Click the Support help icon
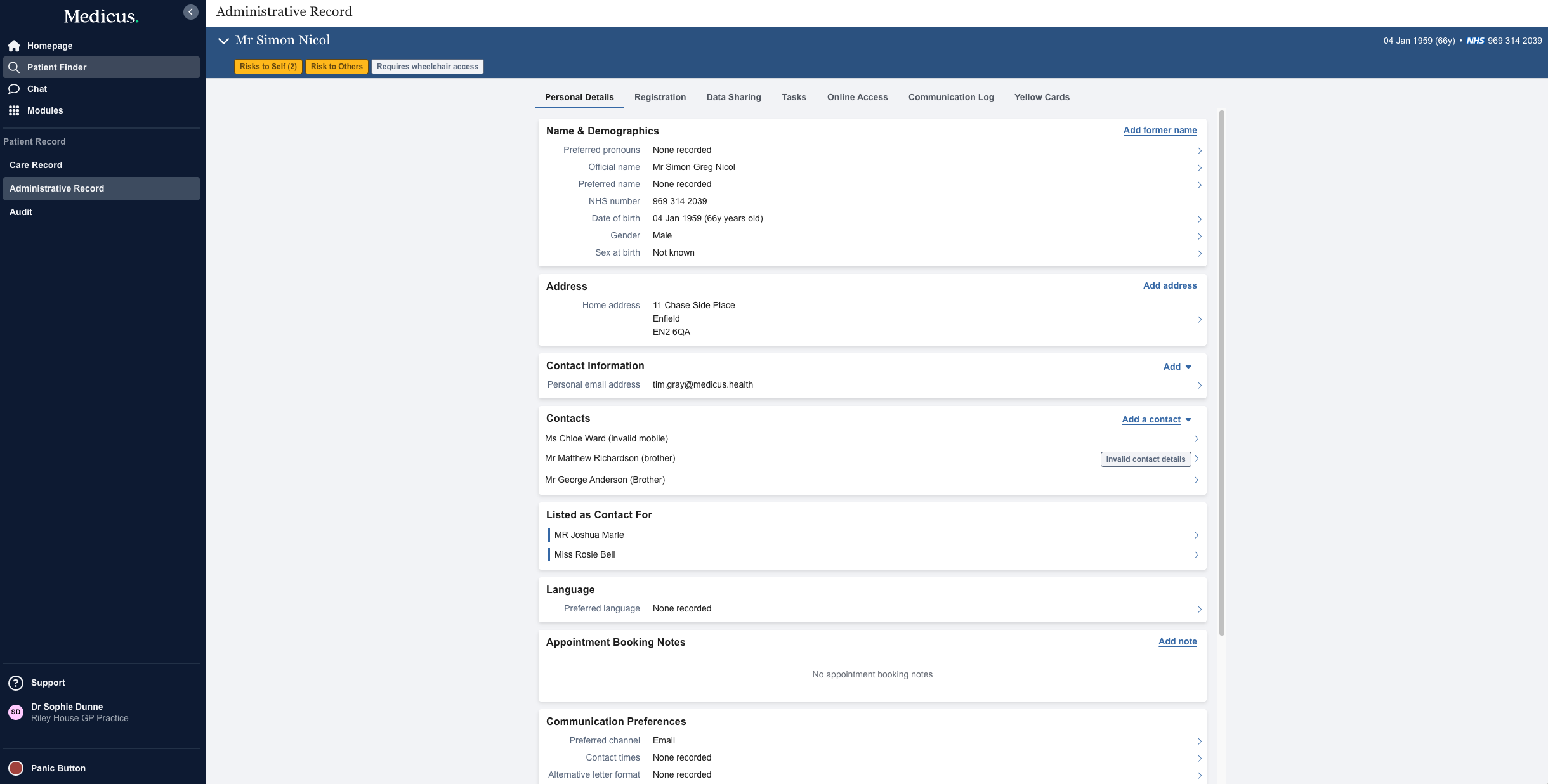 coord(14,683)
